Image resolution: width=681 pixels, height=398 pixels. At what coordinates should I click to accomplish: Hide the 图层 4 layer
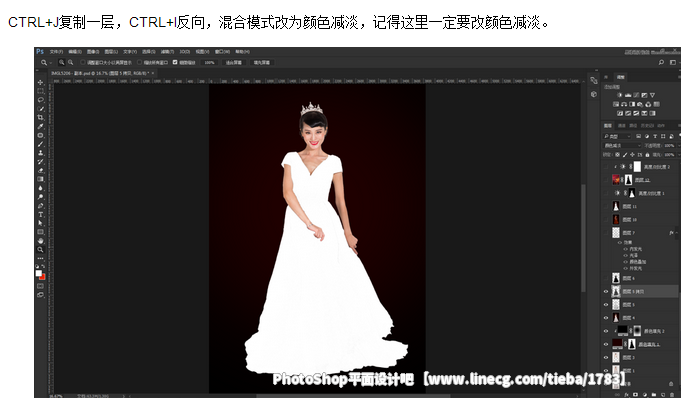[x=606, y=318]
